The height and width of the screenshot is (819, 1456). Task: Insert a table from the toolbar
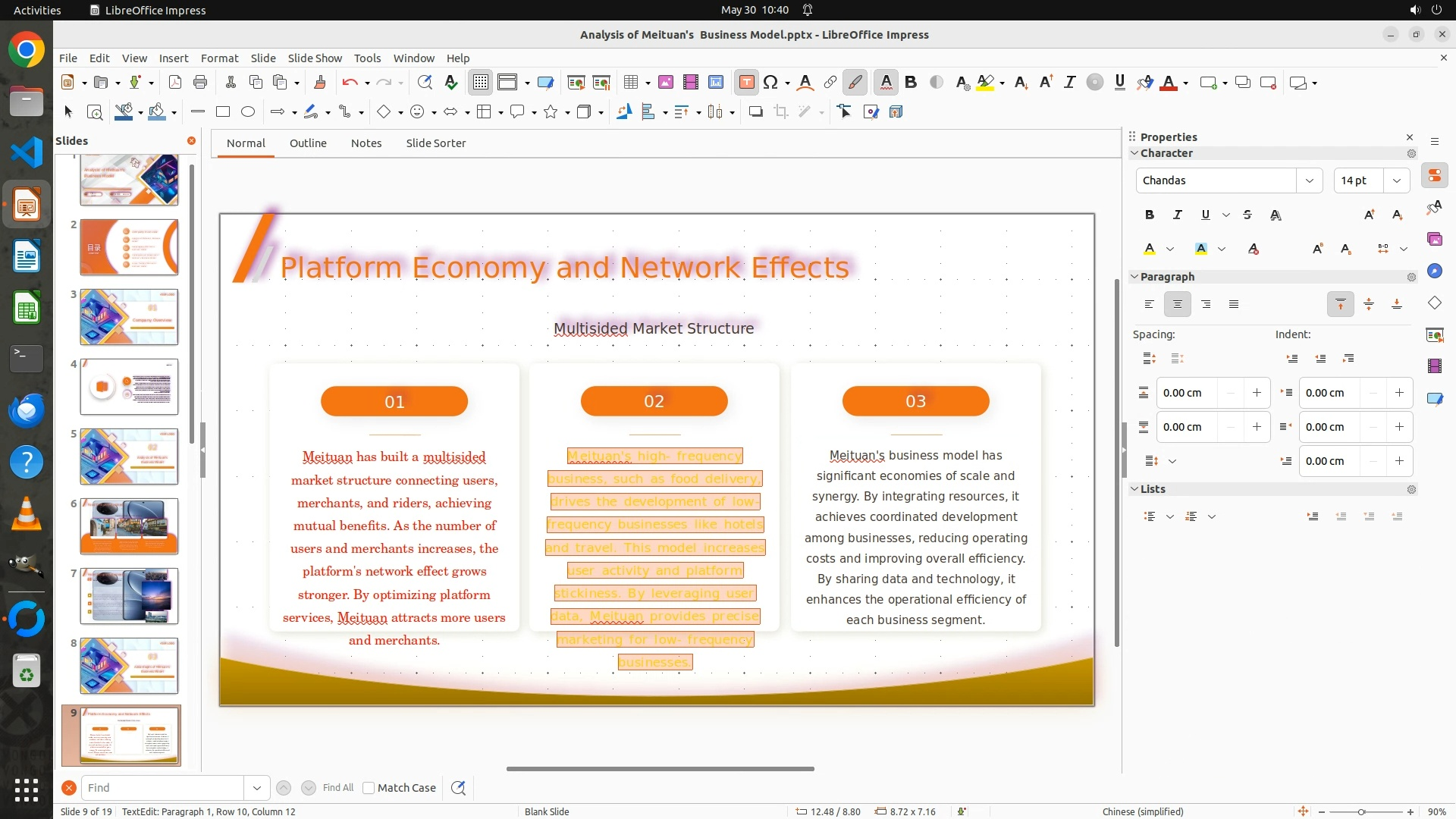point(630,83)
